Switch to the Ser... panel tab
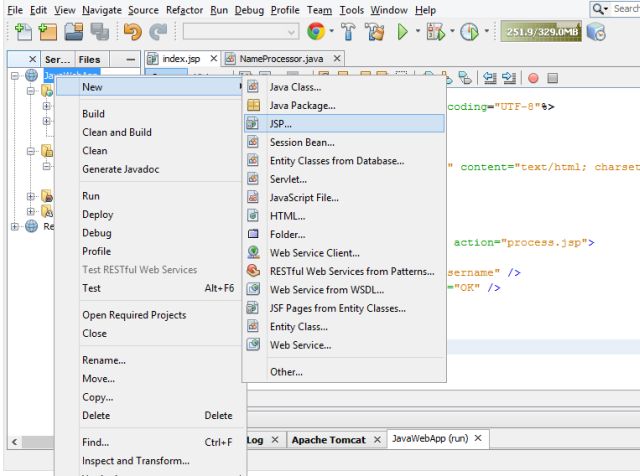The image size is (640, 476). 58,60
